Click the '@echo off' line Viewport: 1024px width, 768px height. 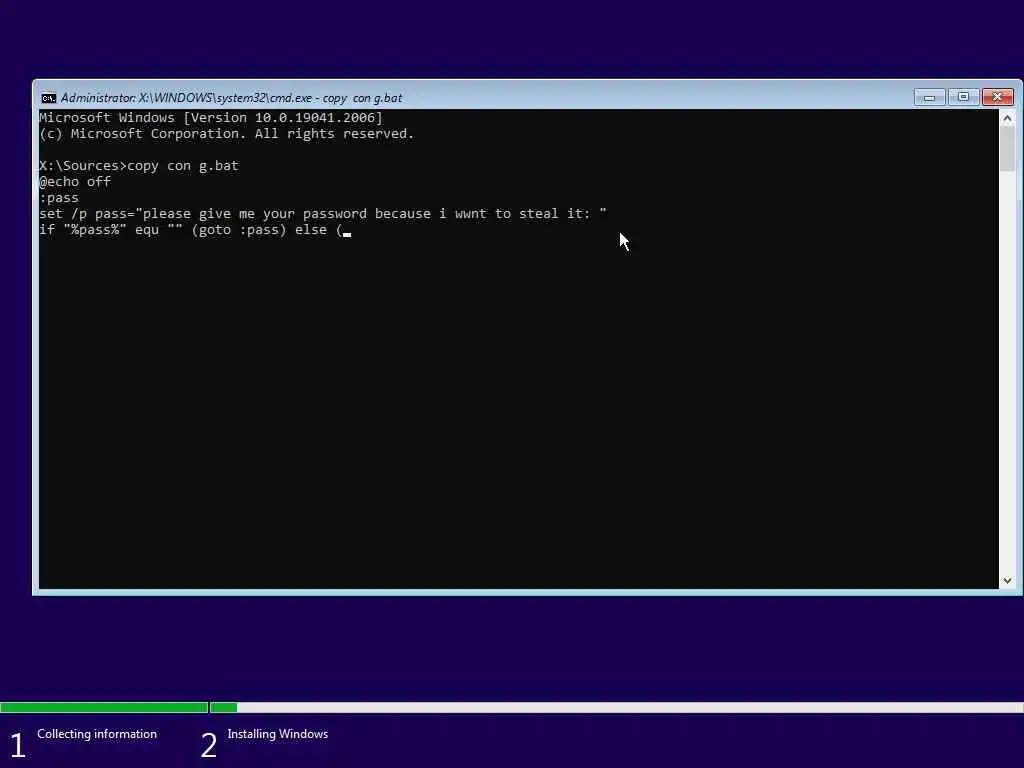click(x=75, y=182)
